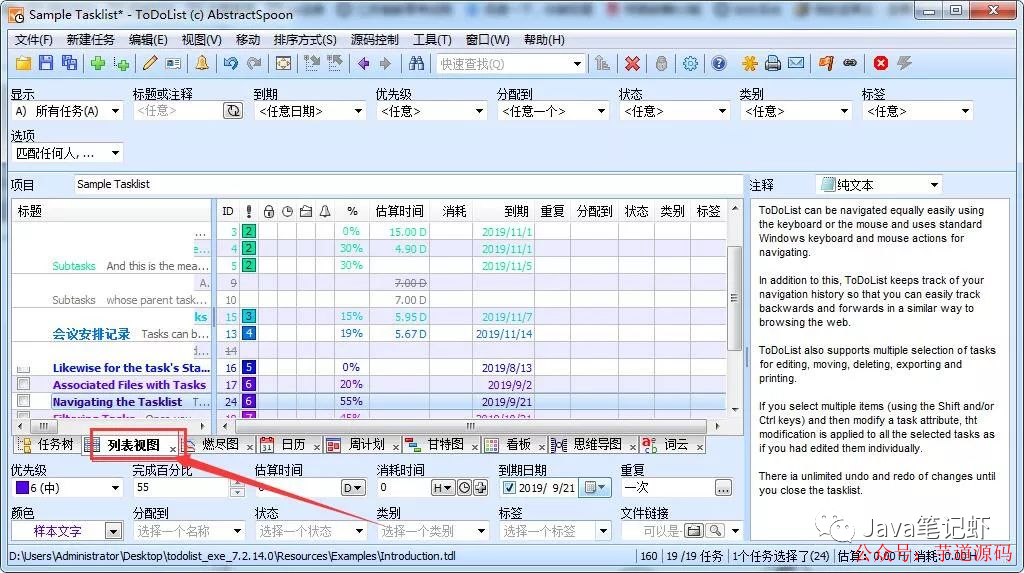Screen dimensions: 1024x573
Task: Open Find Tasks with the binoculars icon
Action: 416,63
